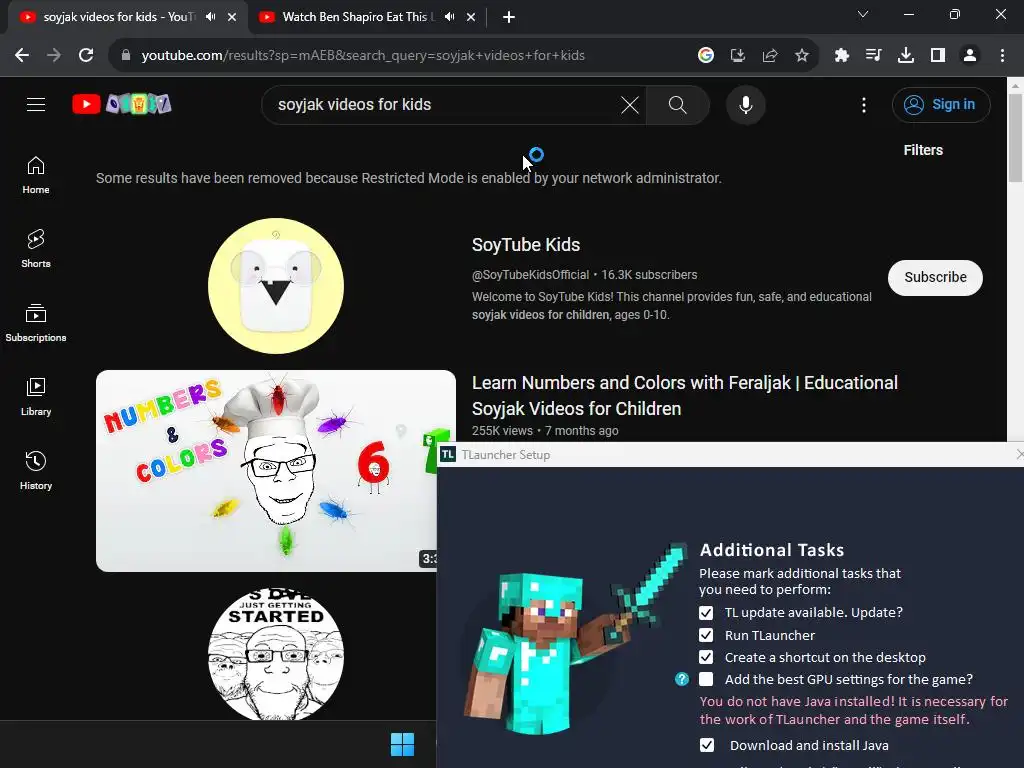Go to Home in YouTube sidebar

(36, 175)
